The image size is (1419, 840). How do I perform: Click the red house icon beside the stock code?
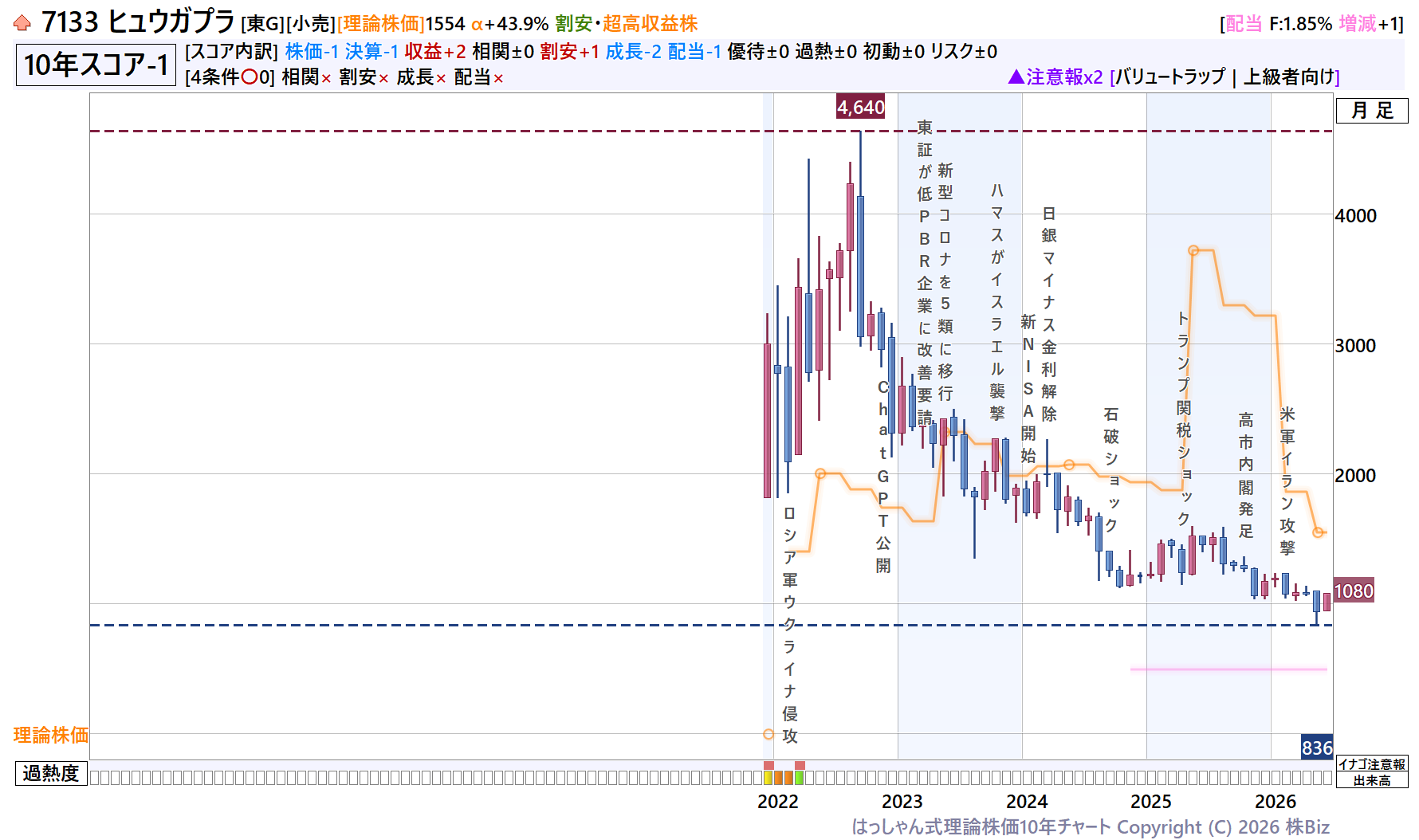point(22,23)
